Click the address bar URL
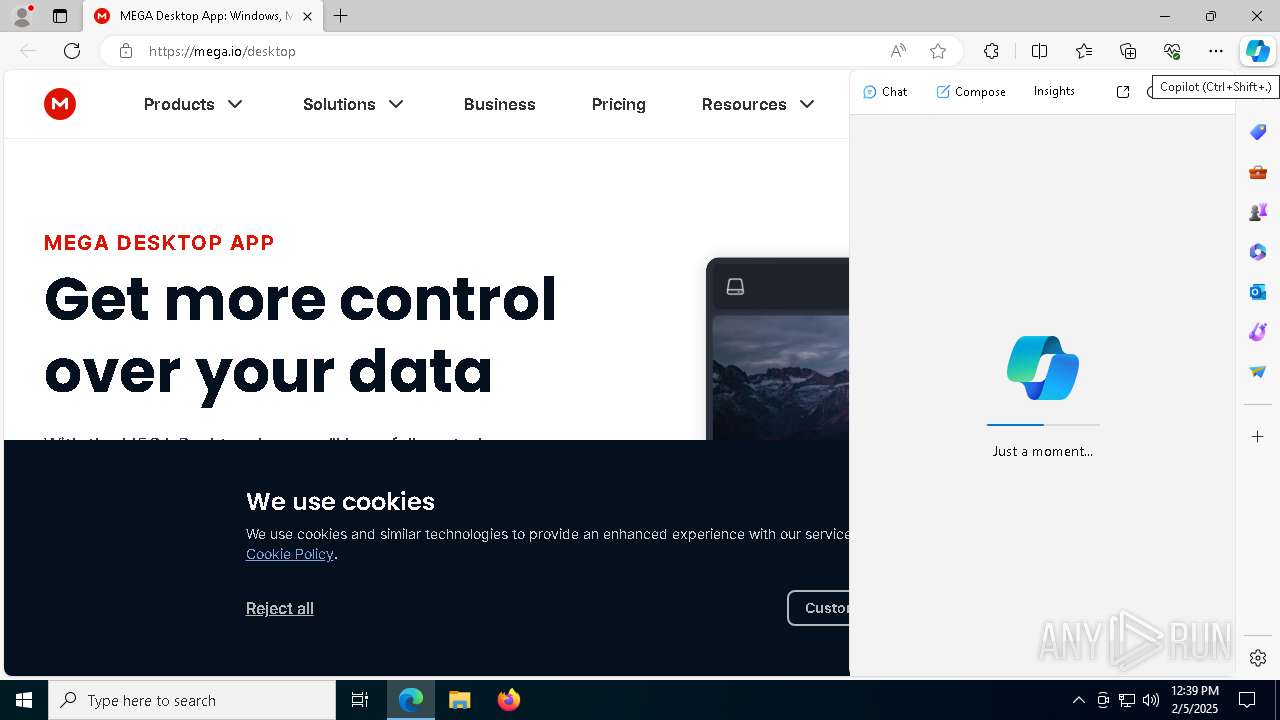Viewport: 1280px width, 720px height. (222, 51)
